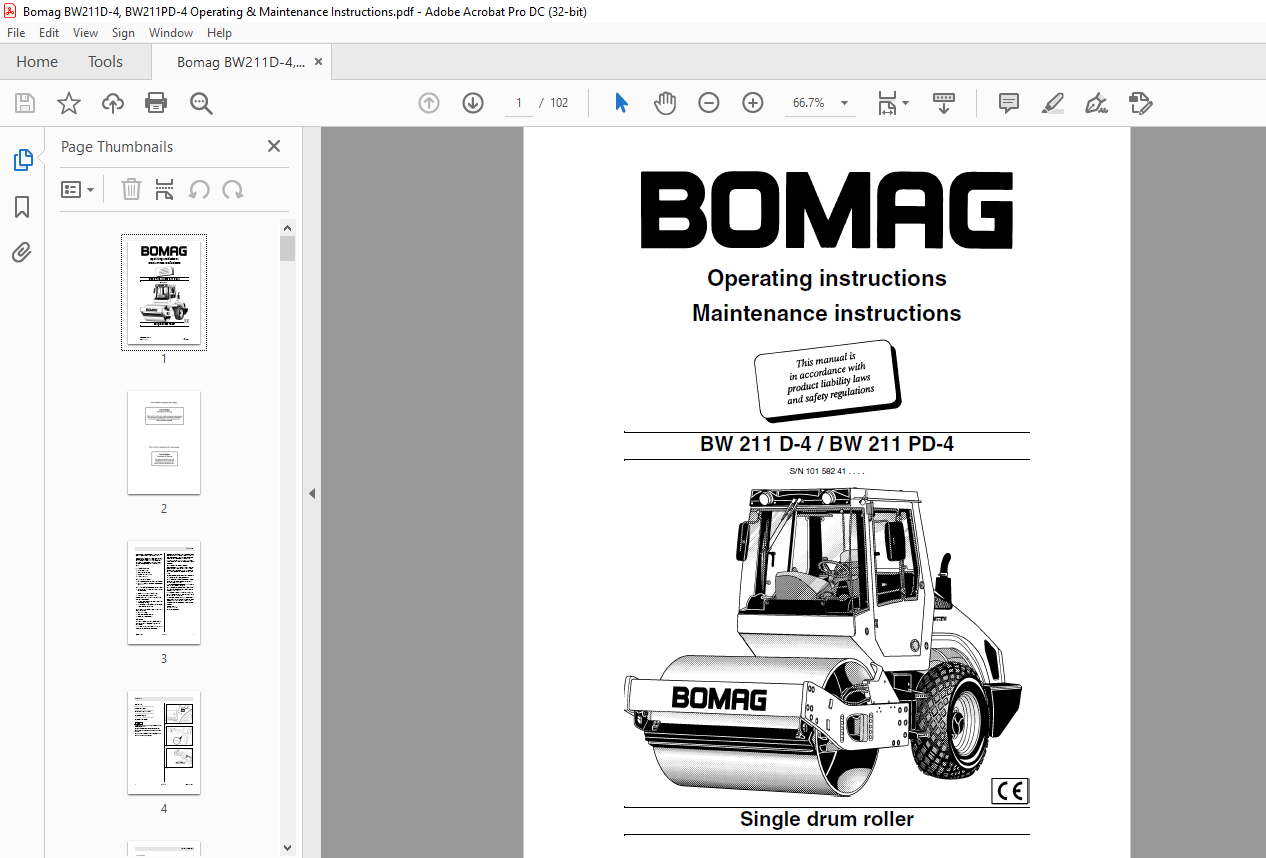Click the Save file icon

click(x=25, y=103)
